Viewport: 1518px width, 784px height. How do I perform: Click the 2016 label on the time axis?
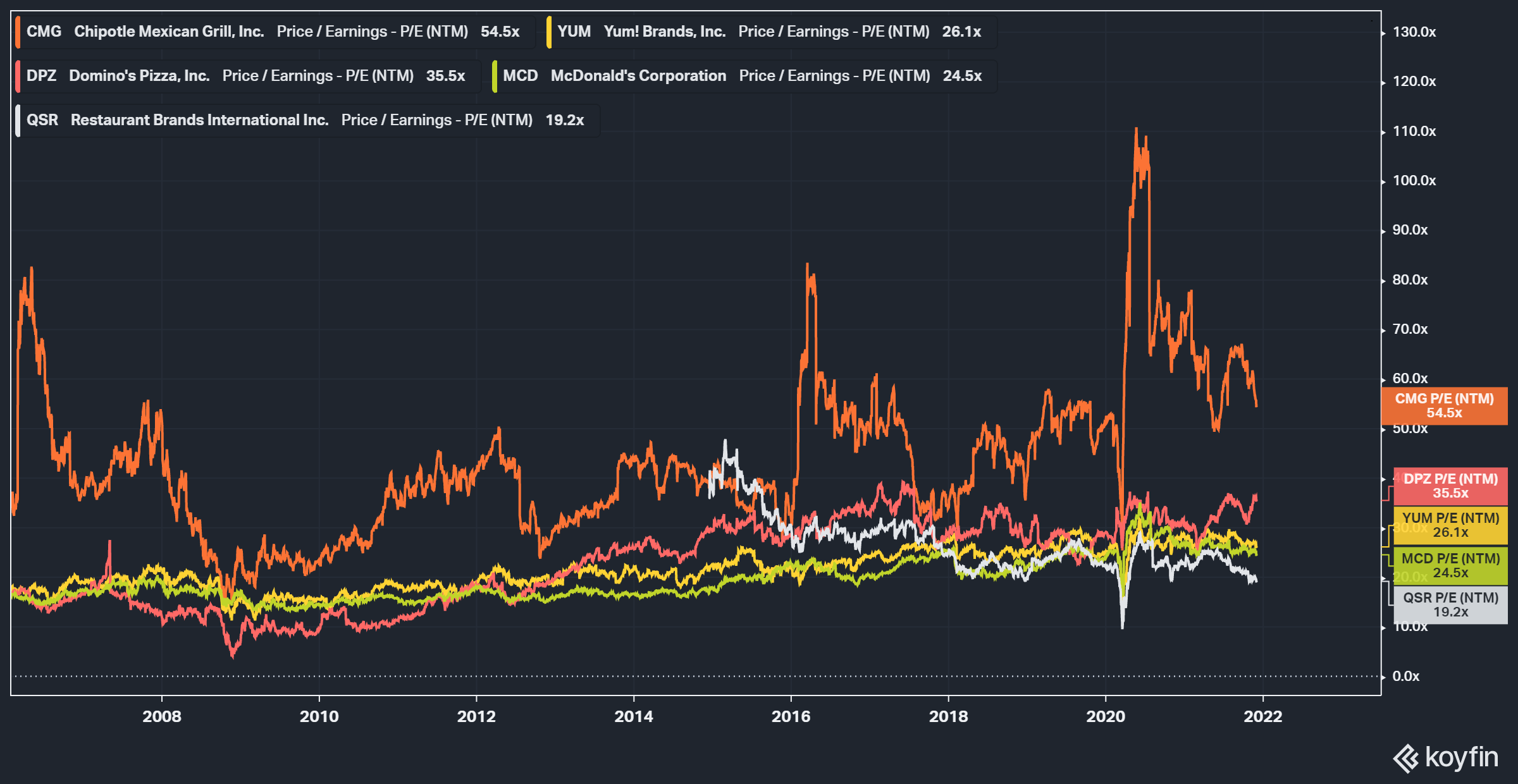pyautogui.click(x=791, y=716)
